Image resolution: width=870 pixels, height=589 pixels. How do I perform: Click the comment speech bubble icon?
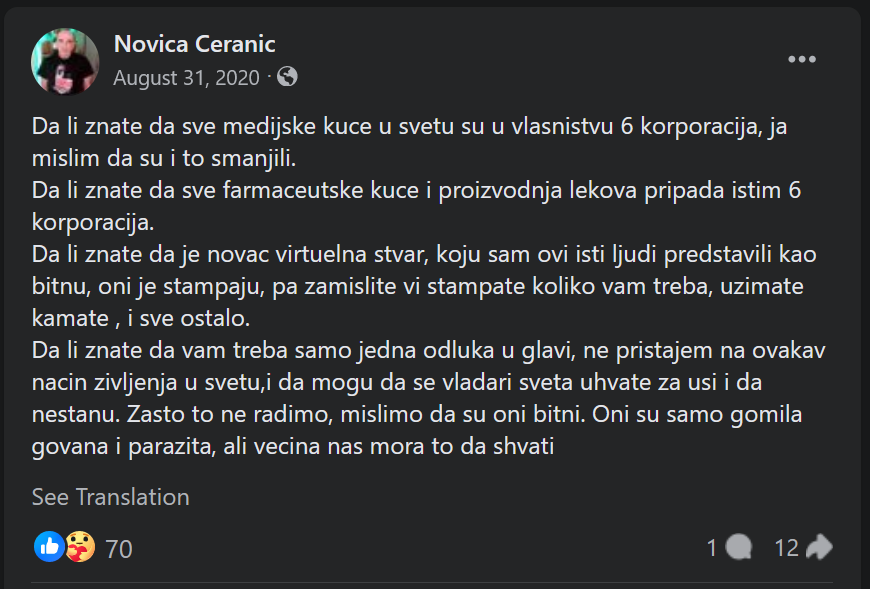click(738, 547)
